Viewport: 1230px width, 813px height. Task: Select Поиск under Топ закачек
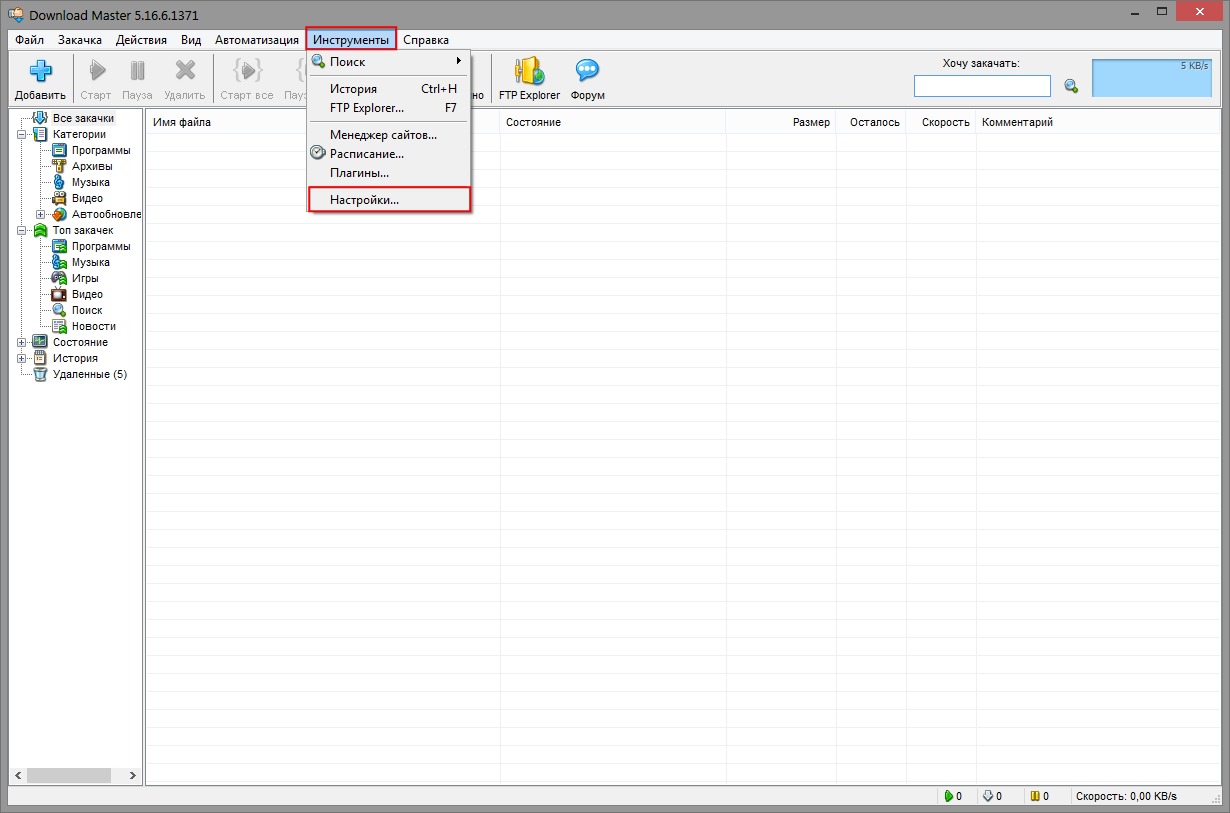(87, 310)
